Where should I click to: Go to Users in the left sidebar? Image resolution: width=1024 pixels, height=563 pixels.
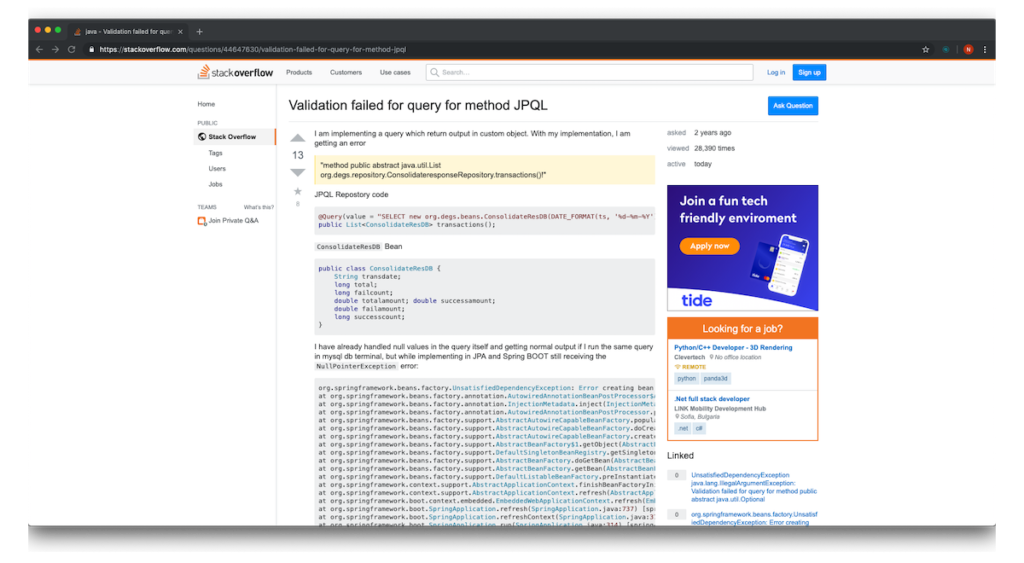pos(217,169)
